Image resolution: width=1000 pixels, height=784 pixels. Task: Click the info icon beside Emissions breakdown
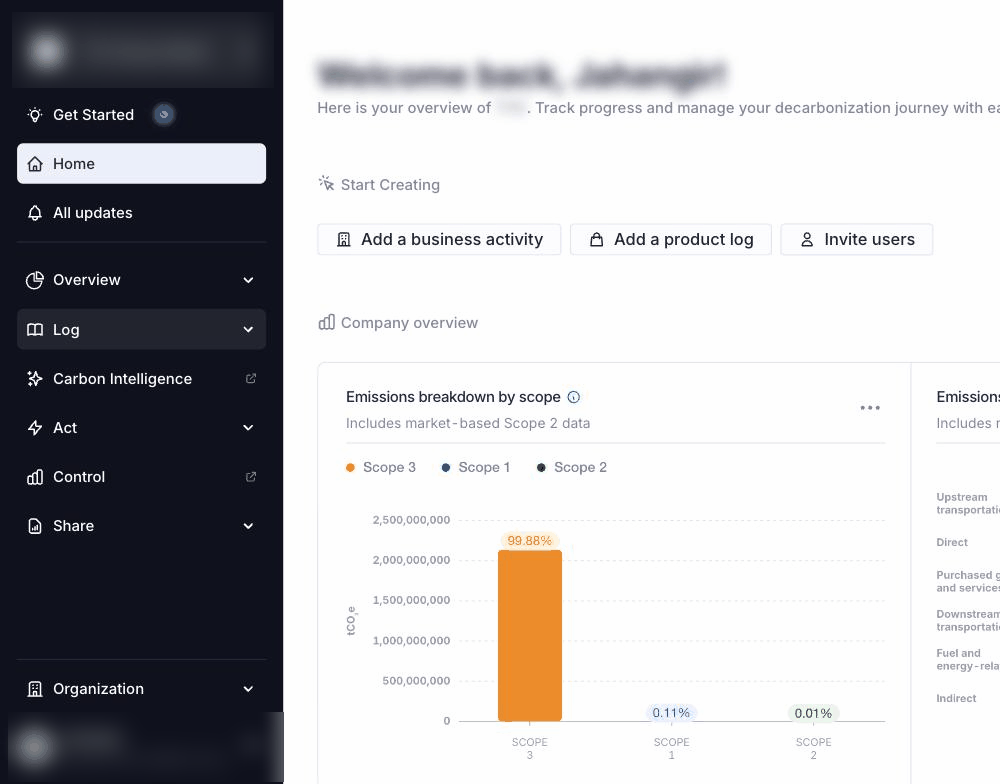point(574,397)
